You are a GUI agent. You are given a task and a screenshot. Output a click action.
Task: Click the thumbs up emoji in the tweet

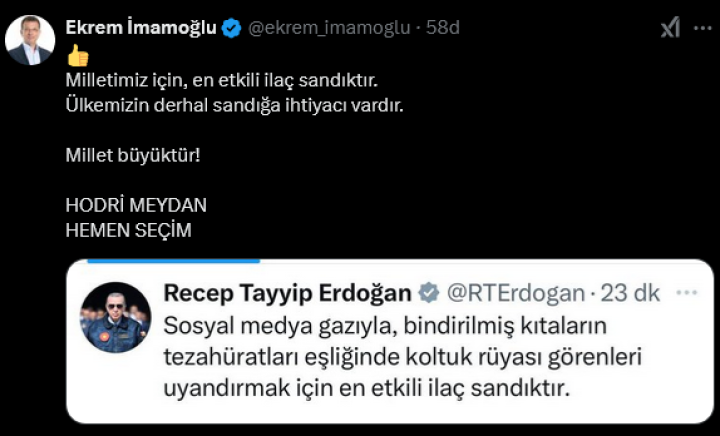tap(77, 56)
